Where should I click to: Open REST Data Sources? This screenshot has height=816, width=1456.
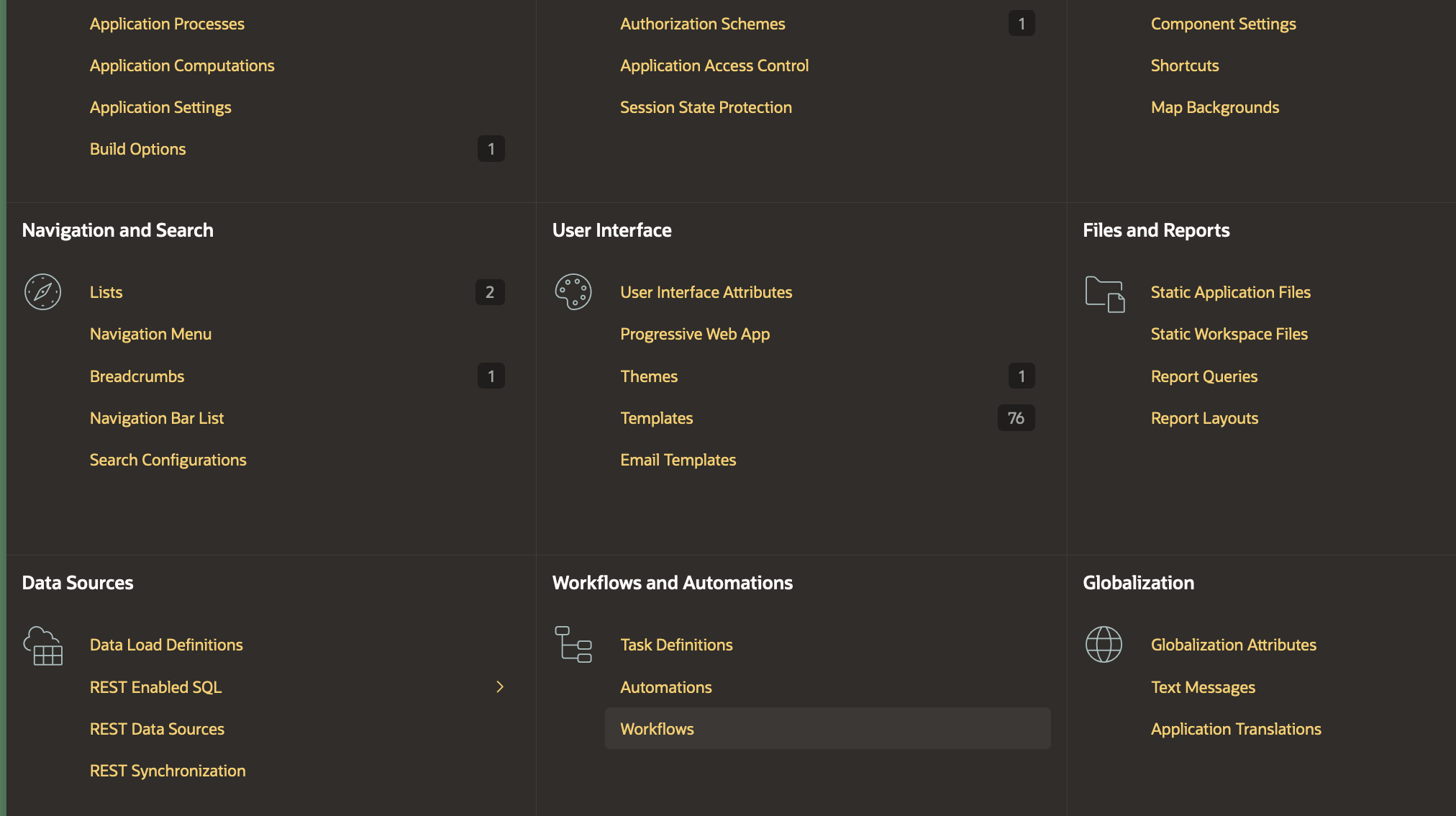(157, 729)
